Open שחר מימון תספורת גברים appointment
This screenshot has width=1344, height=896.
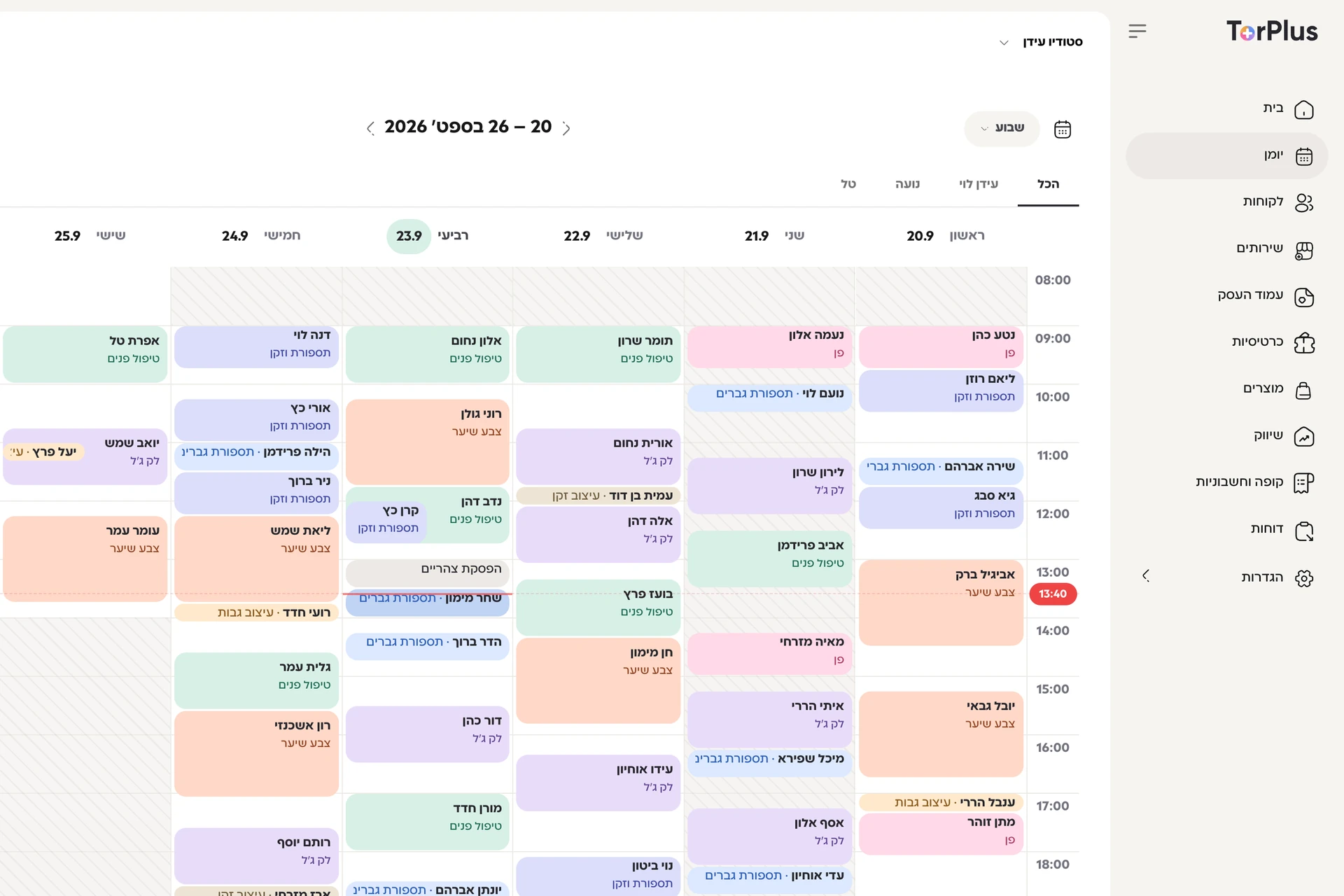click(x=428, y=602)
